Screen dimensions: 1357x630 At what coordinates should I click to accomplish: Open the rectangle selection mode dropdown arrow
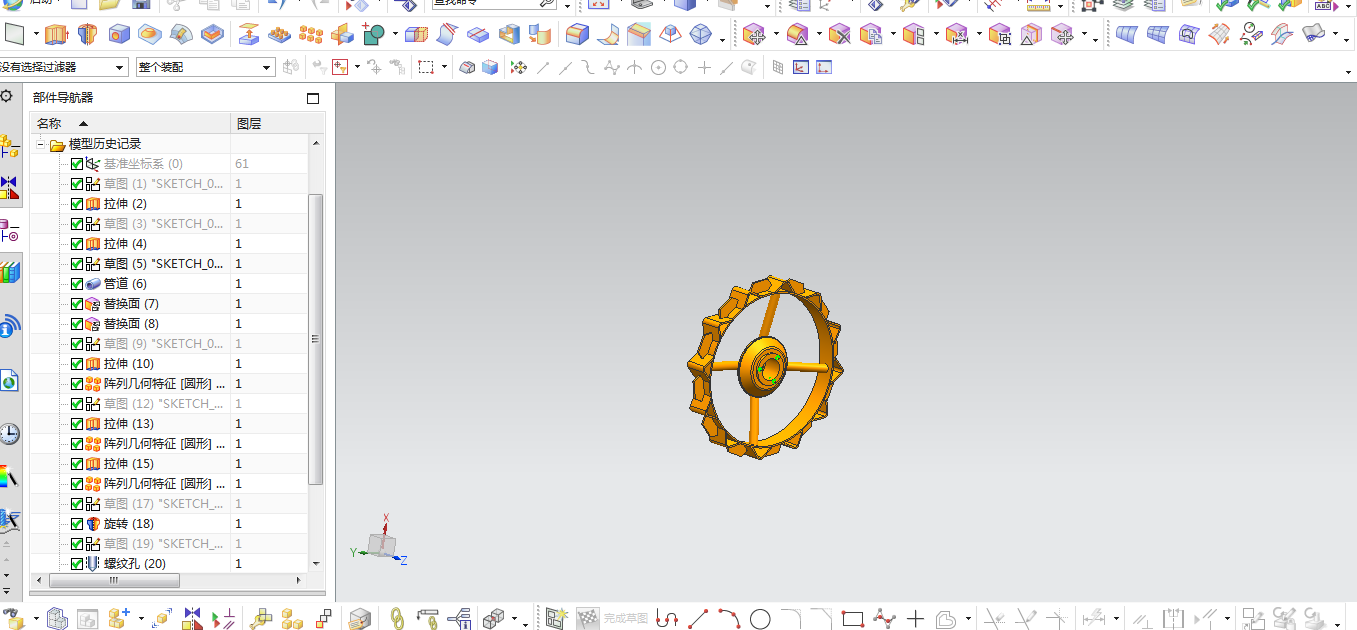445,67
